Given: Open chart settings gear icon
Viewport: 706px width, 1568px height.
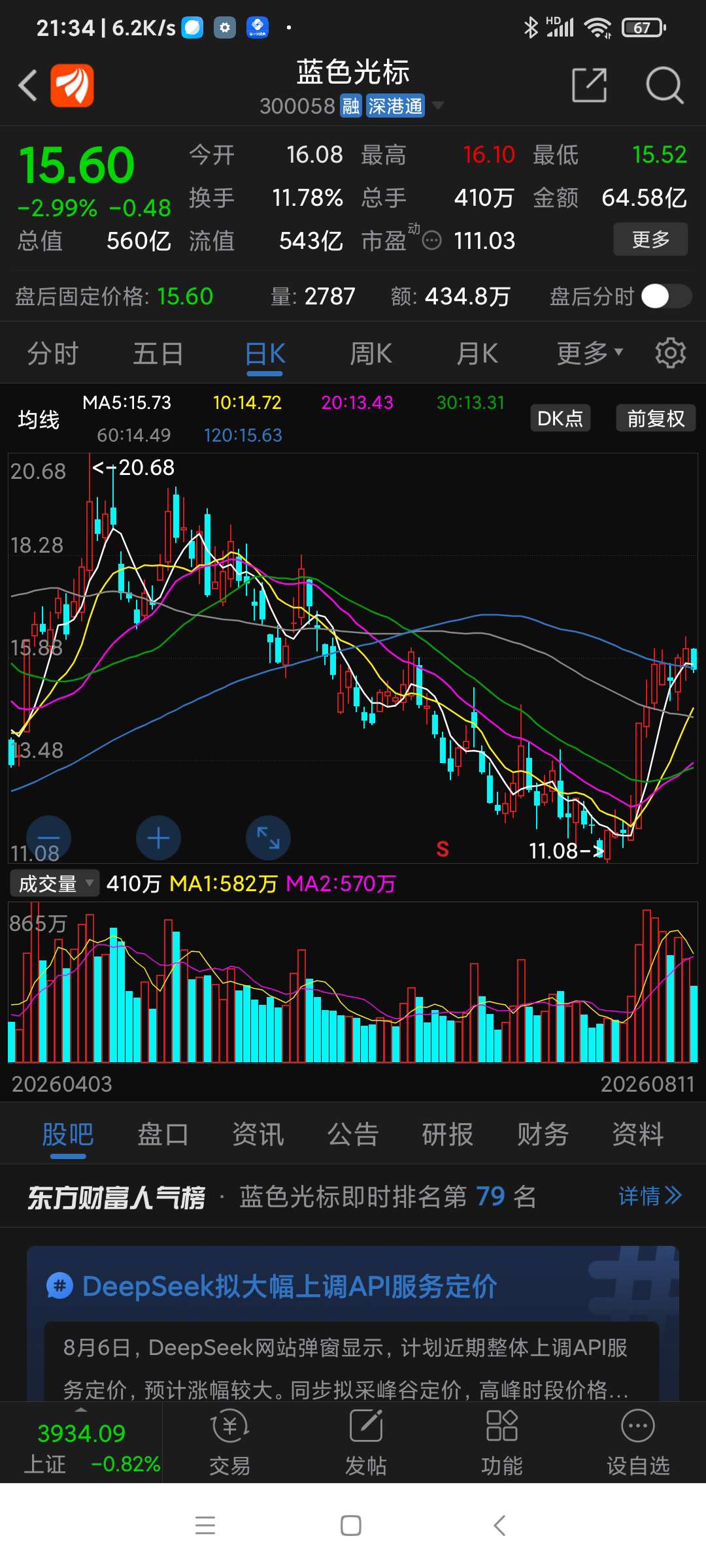Looking at the screenshot, I should click(x=671, y=353).
